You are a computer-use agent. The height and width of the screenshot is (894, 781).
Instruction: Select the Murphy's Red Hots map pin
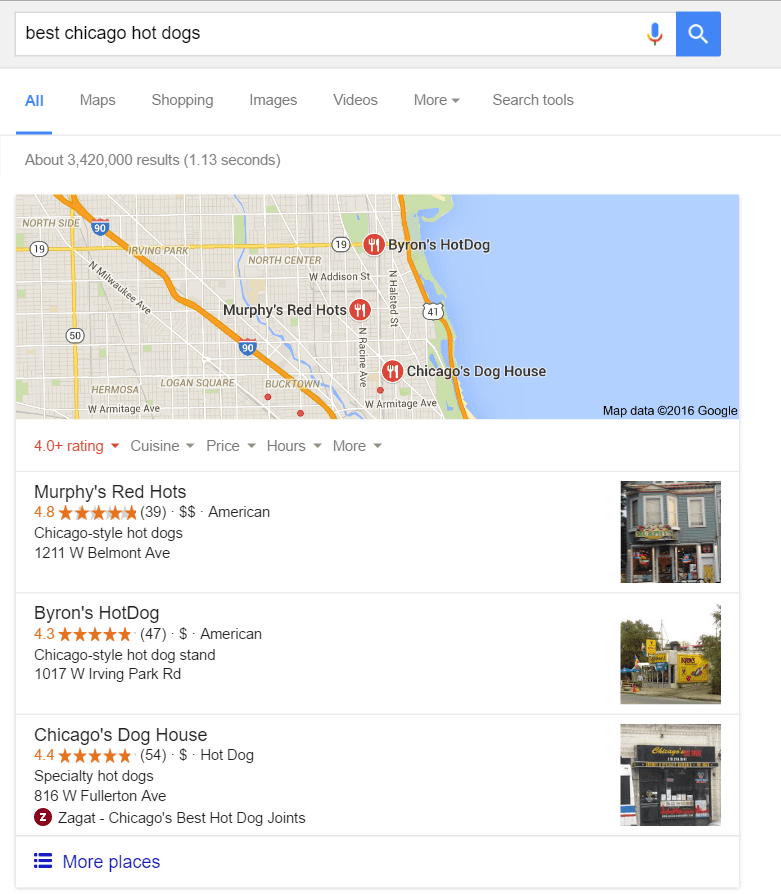point(360,310)
